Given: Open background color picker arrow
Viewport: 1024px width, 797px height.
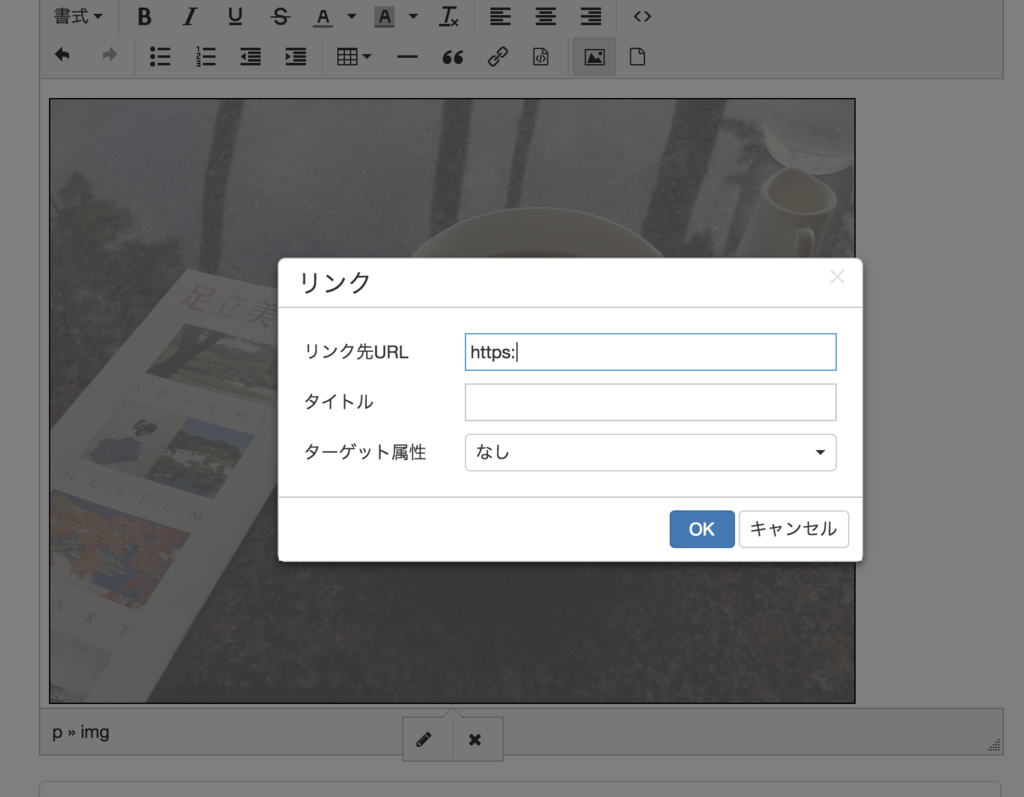Looking at the screenshot, I should click(413, 17).
